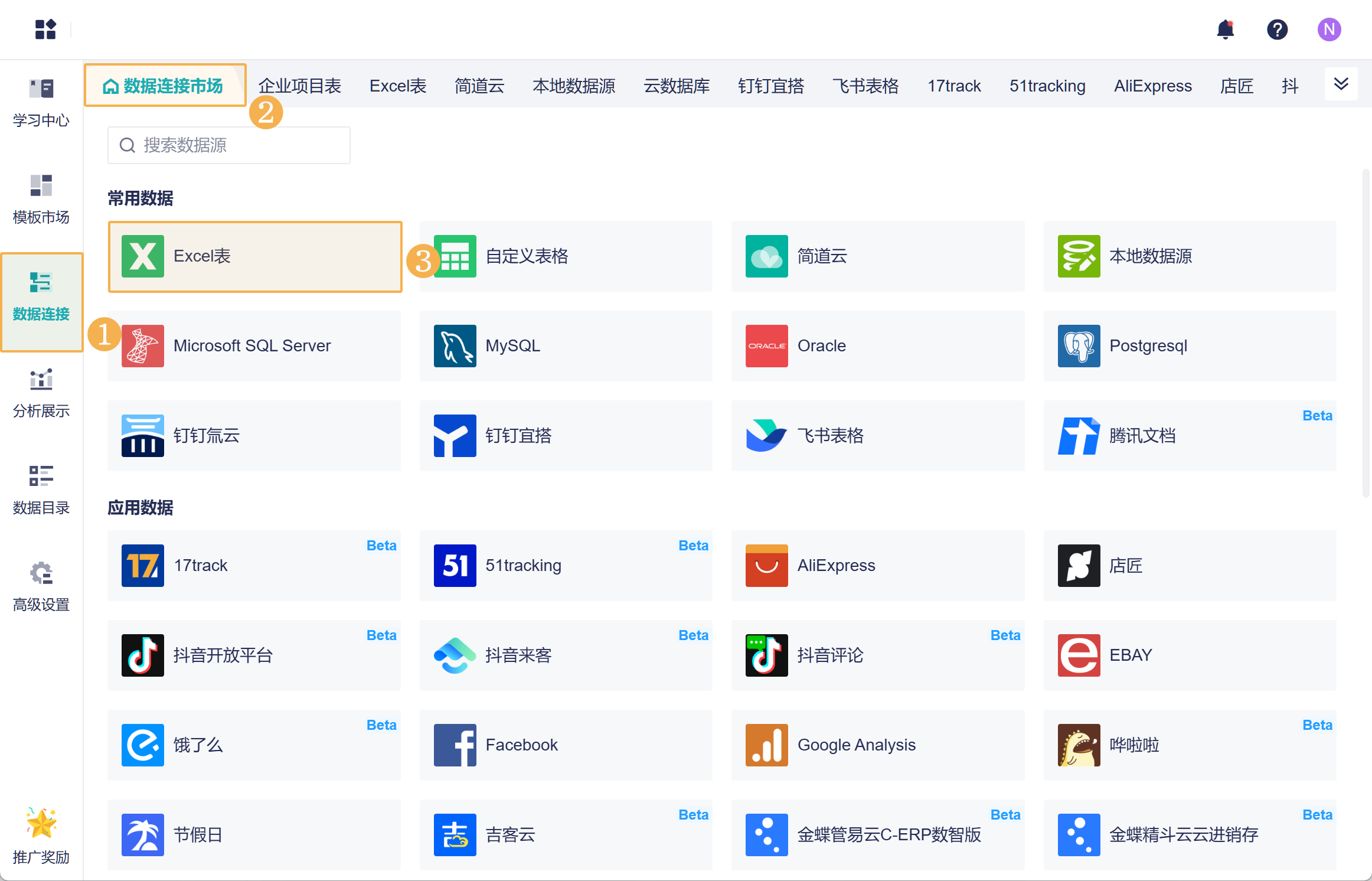Click the 金蝶精斗云云进销存 icon
Viewport: 1372px width, 881px height.
[x=1079, y=835]
